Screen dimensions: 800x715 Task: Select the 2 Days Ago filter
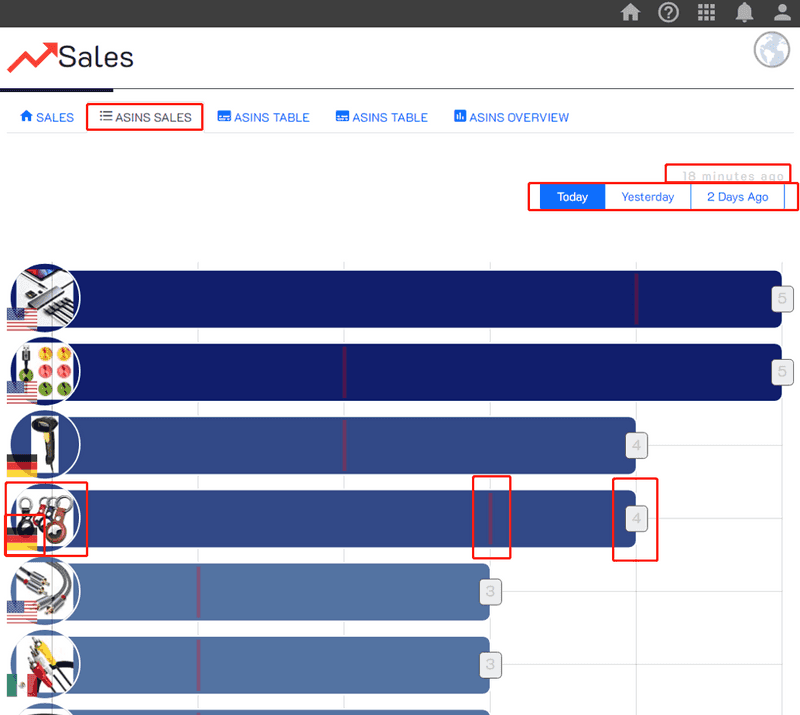point(737,197)
